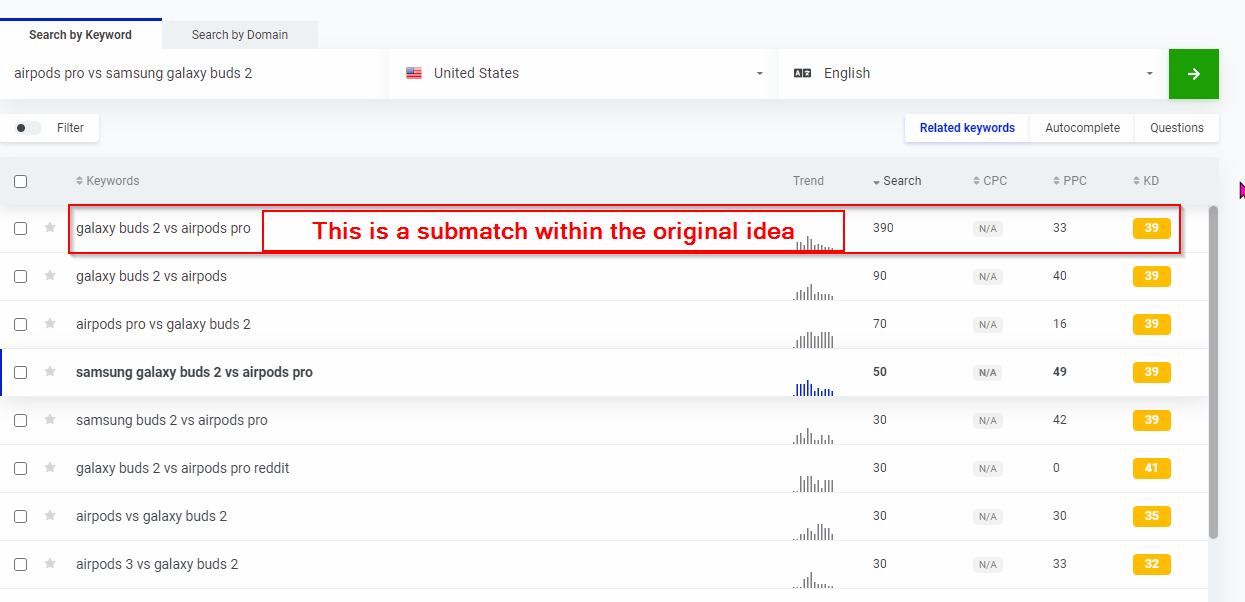
Task: Switch to the Autocomplete tab
Action: (x=1082, y=128)
